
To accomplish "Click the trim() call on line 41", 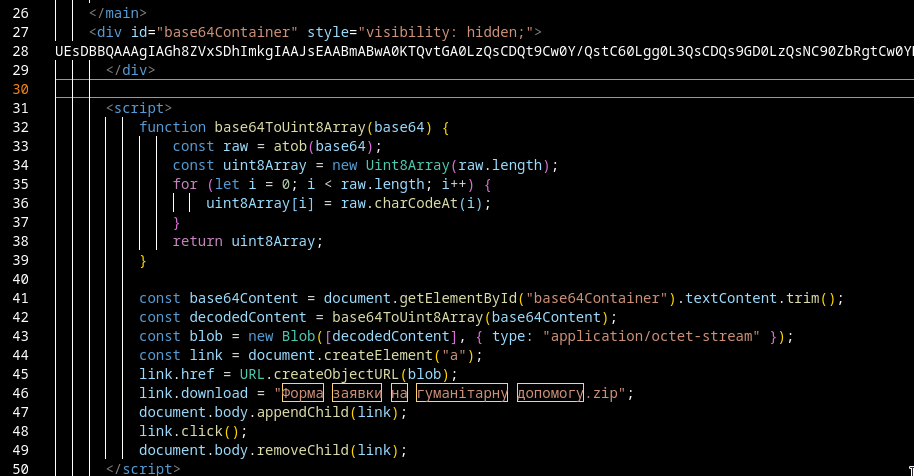I will 811,298.
